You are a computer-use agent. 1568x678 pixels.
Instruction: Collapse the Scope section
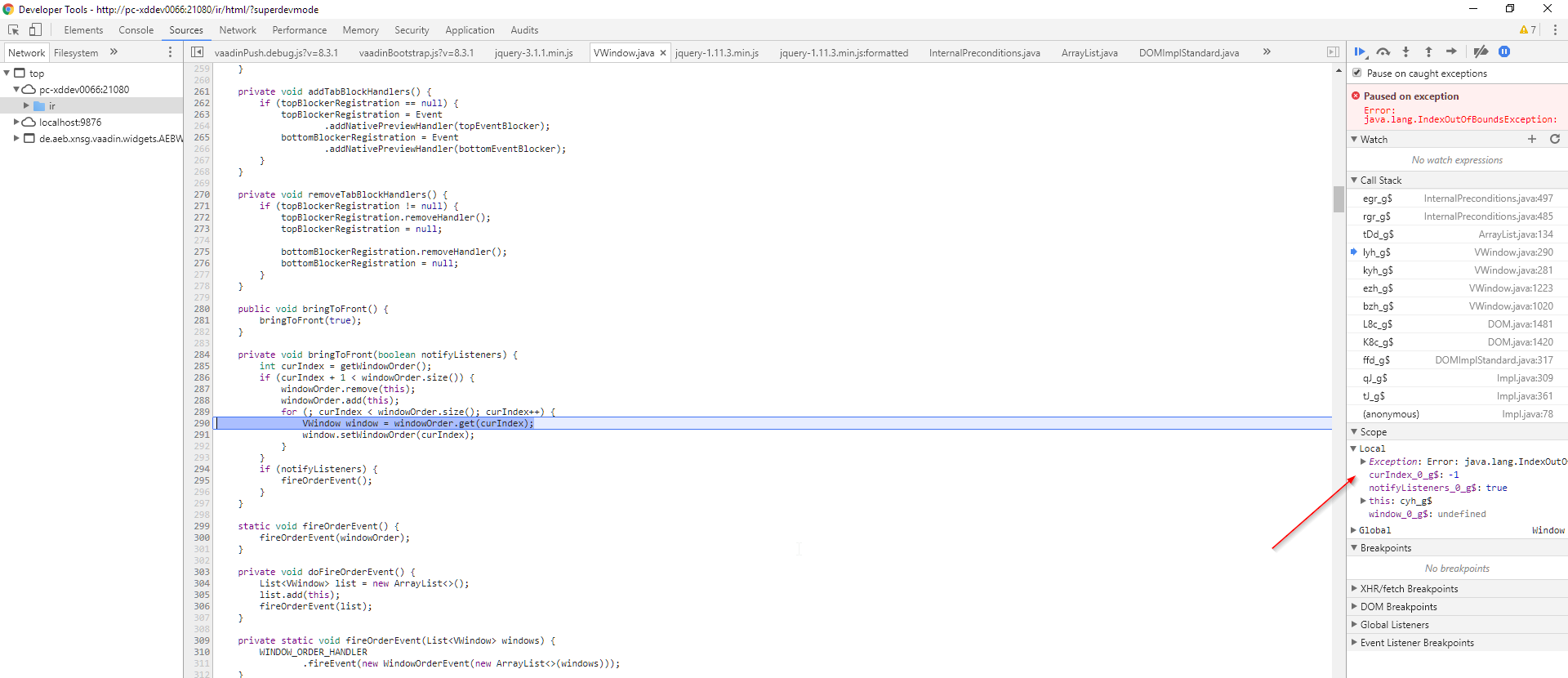click(x=1354, y=431)
